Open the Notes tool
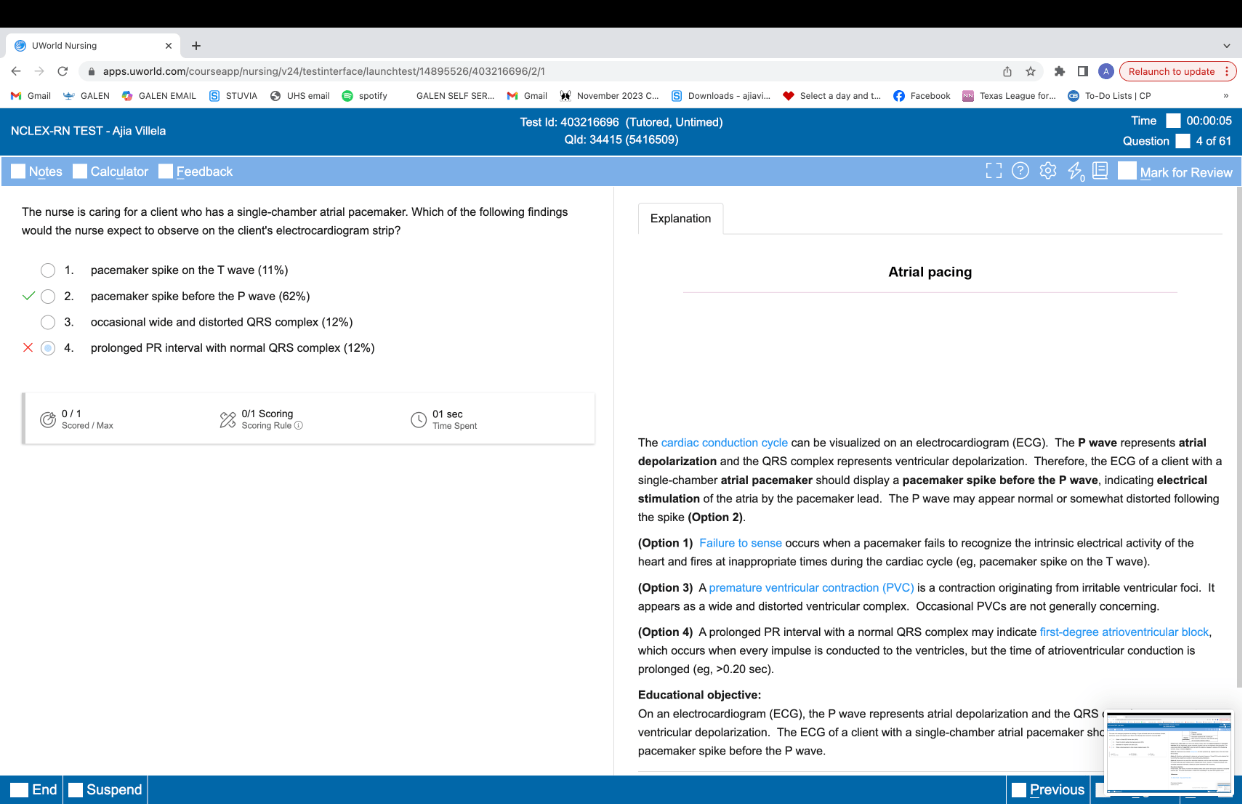The width and height of the screenshot is (1242, 804). (37, 172)
